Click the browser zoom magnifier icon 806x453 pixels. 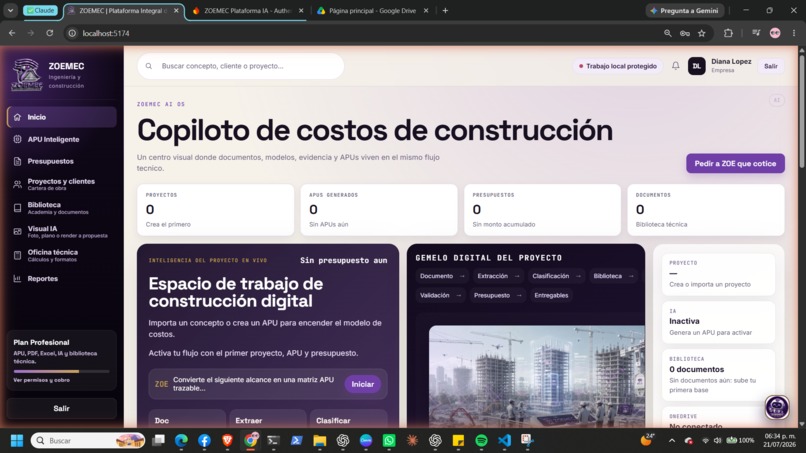667,33
